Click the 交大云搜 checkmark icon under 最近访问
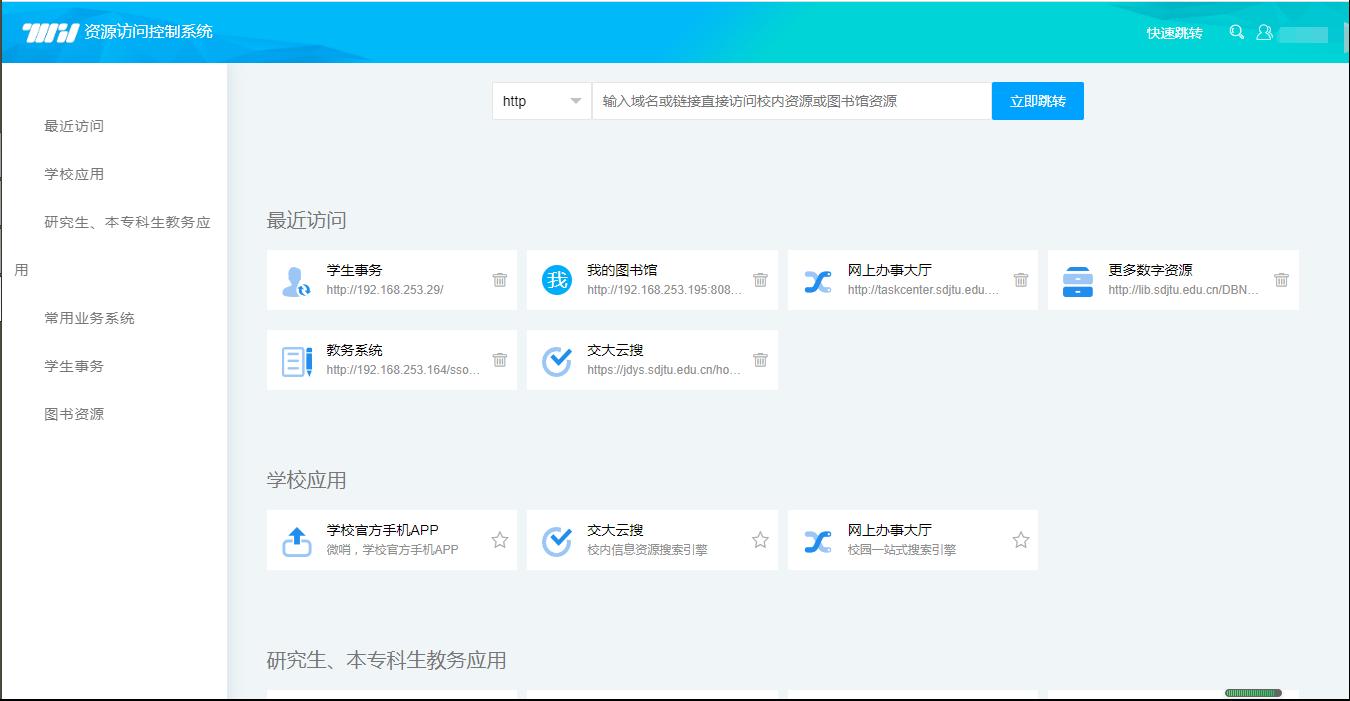This screenshot has height=701, width=1350. coord(557,361)
